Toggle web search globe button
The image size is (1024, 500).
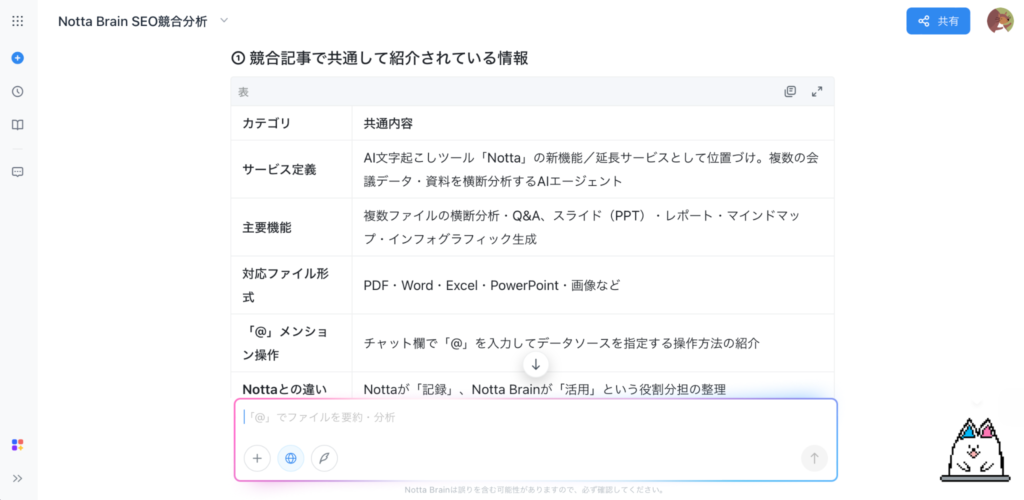point(291,458)
